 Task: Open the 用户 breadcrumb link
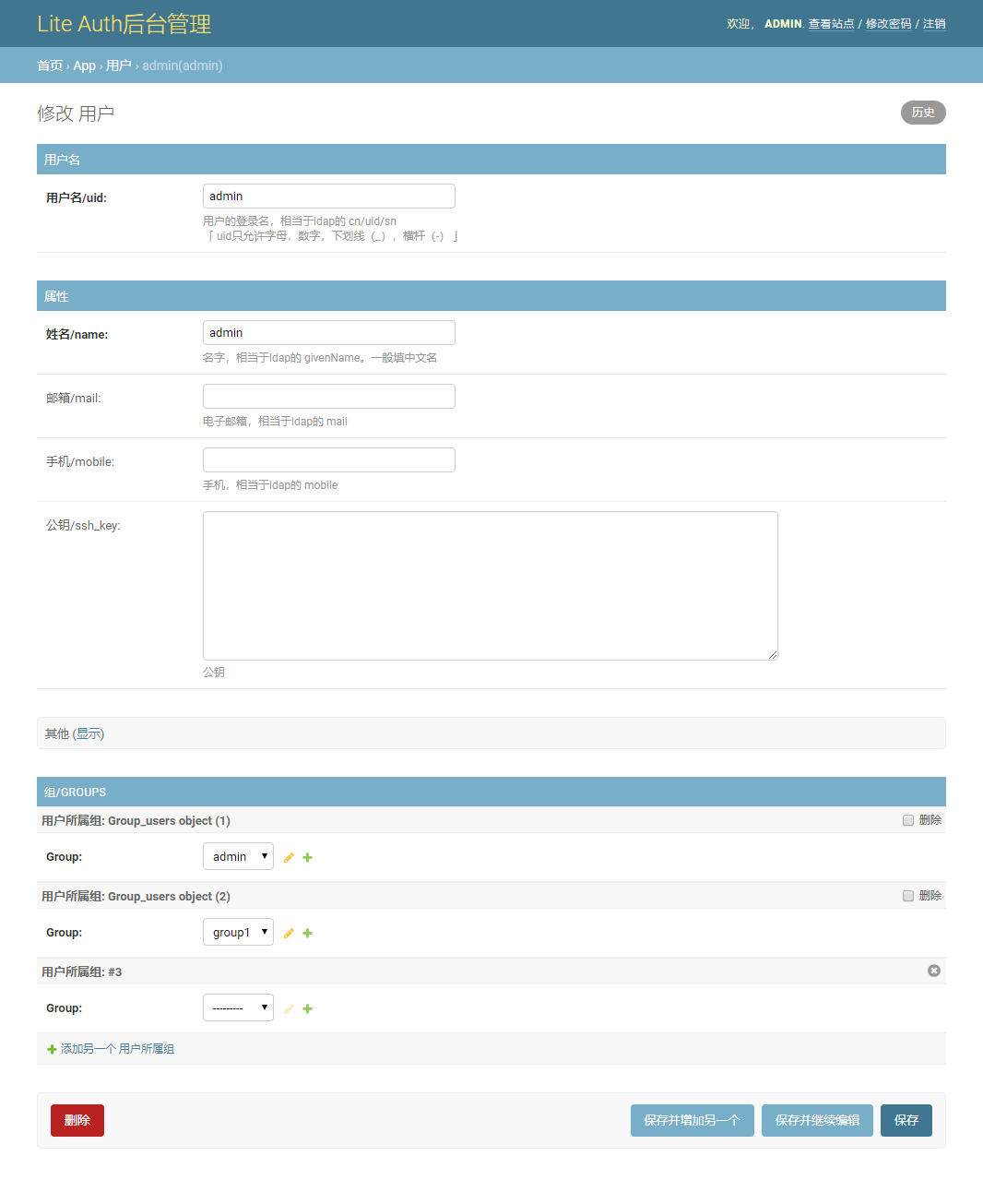point(119,66)
